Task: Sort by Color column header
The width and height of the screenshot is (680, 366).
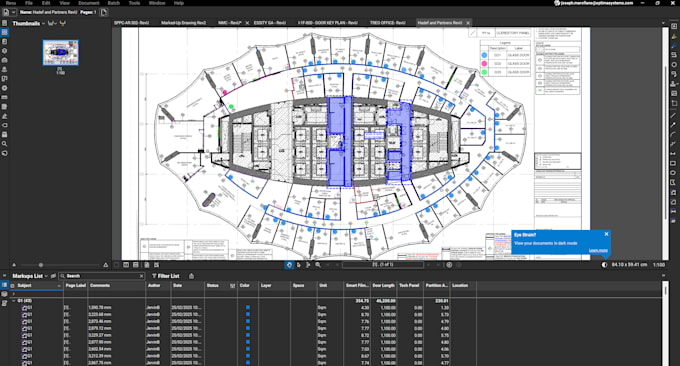Action: (245, 286)
